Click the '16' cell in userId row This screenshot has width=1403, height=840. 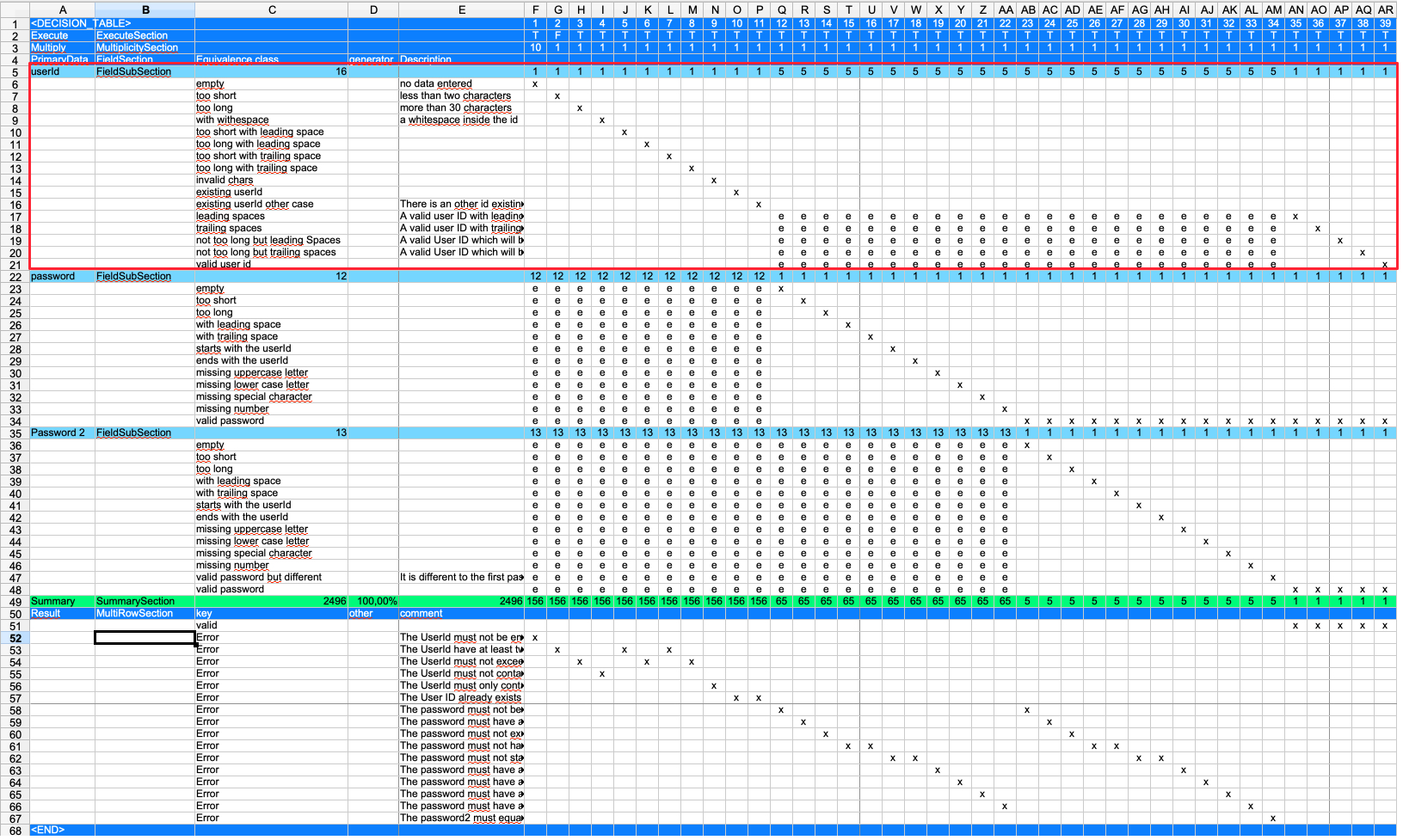tap(271, 71)
